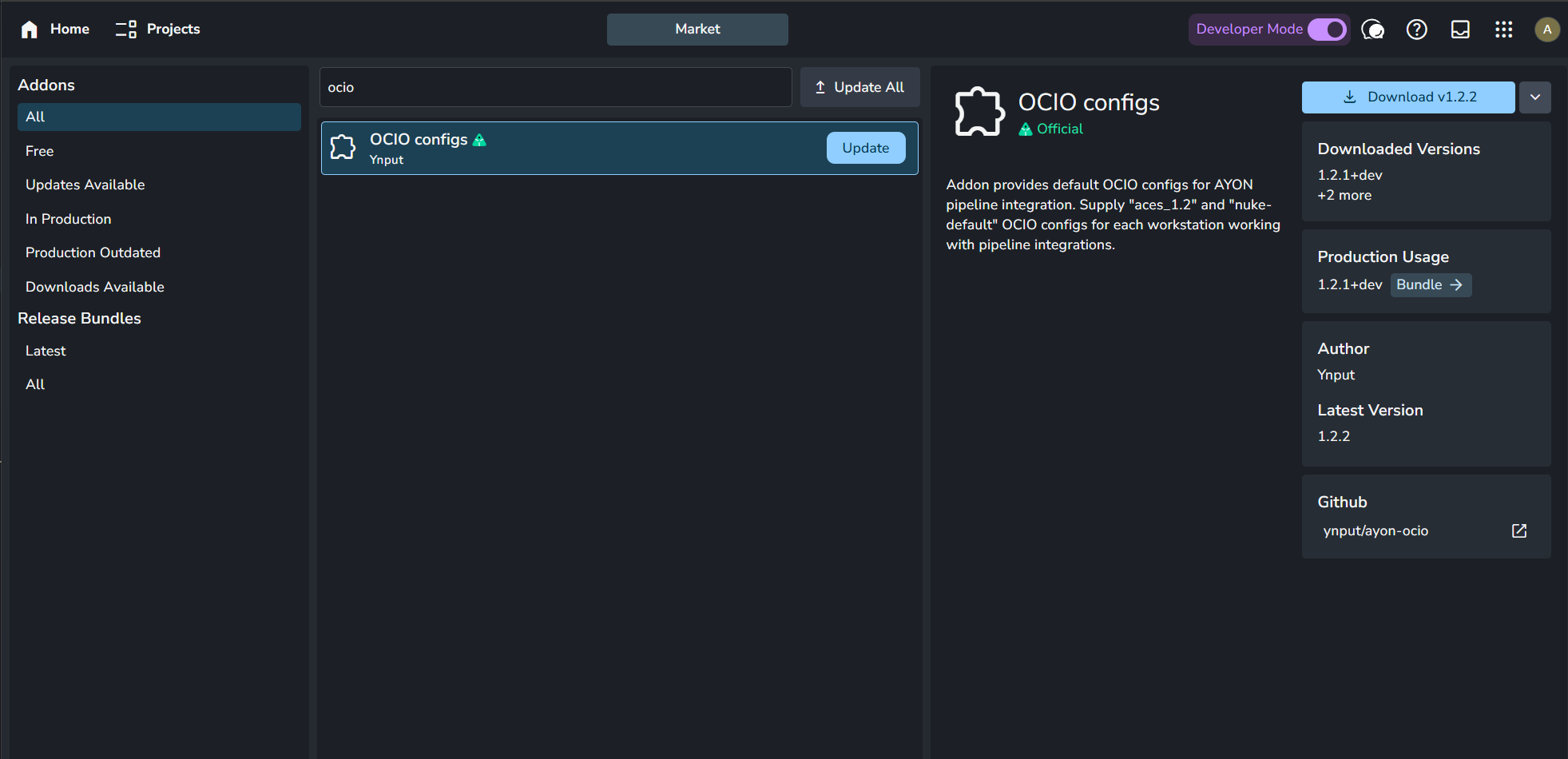Screen dimensions: 1568x759
Task: Open the app grid menu icon
Action: (1503, 30)
